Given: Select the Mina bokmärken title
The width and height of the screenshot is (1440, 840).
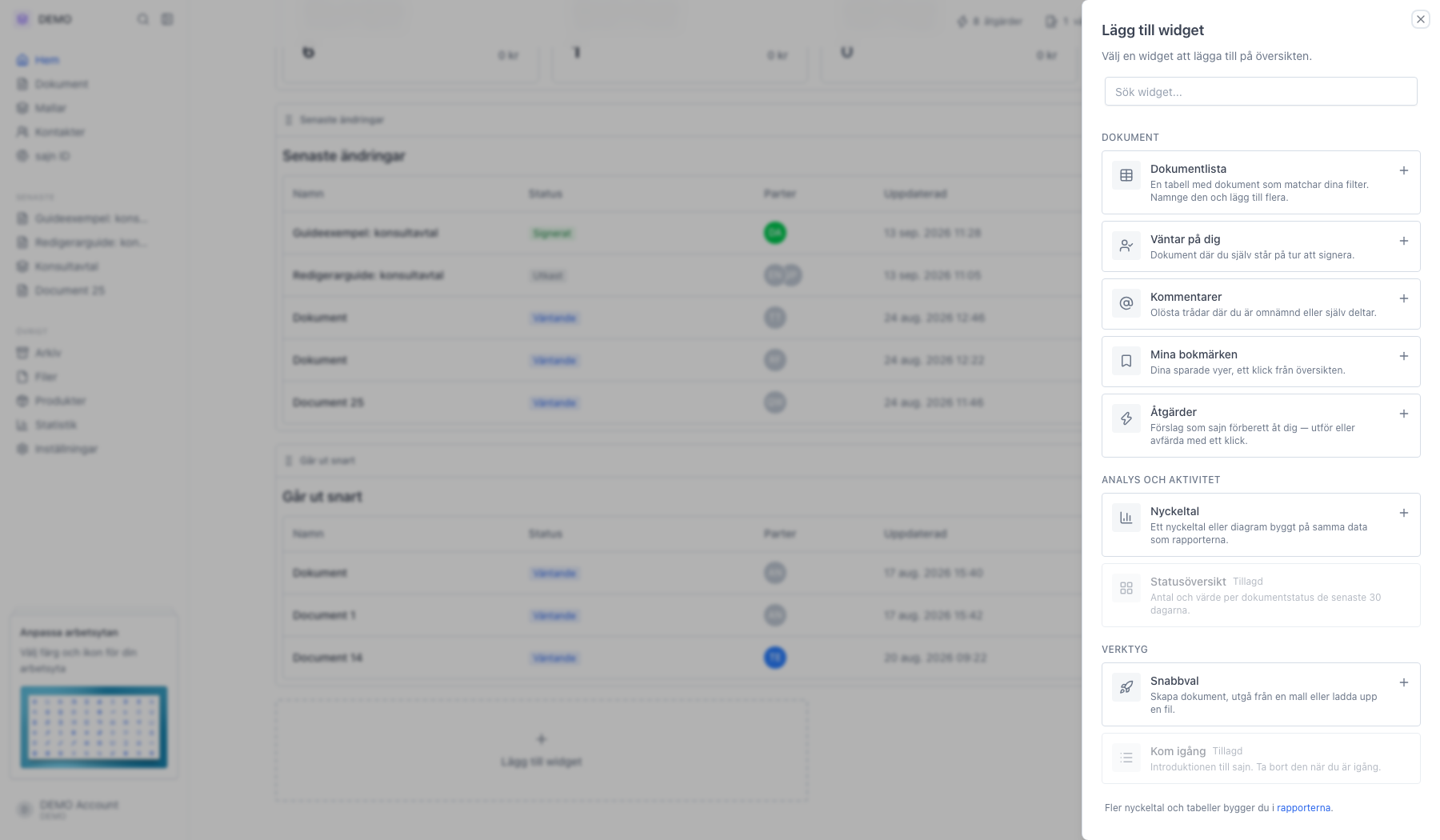Looking at the screenshot, I should tap(1194, 354).
